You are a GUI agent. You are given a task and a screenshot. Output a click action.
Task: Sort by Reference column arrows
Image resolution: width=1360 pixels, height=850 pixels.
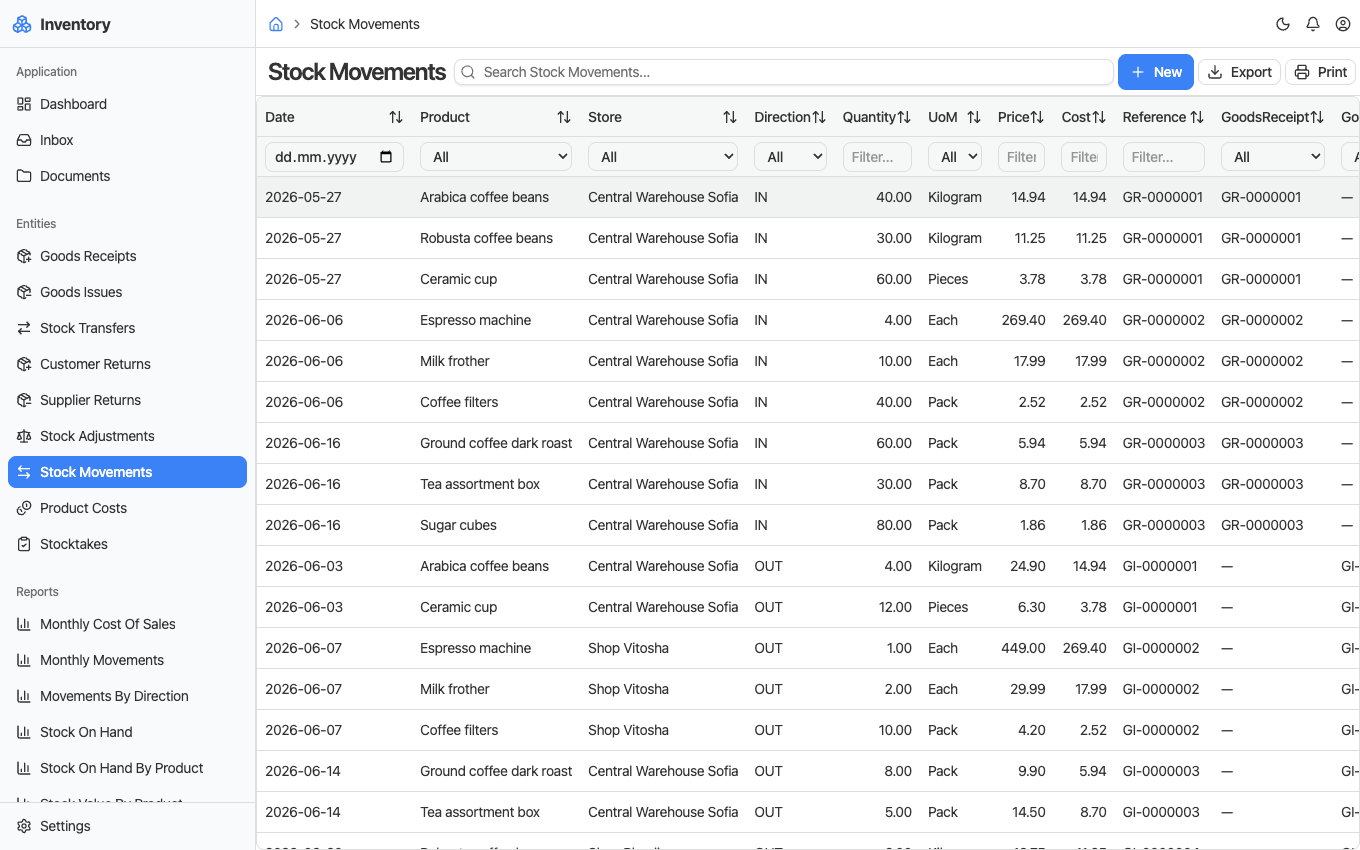(x=1197, y=117)
